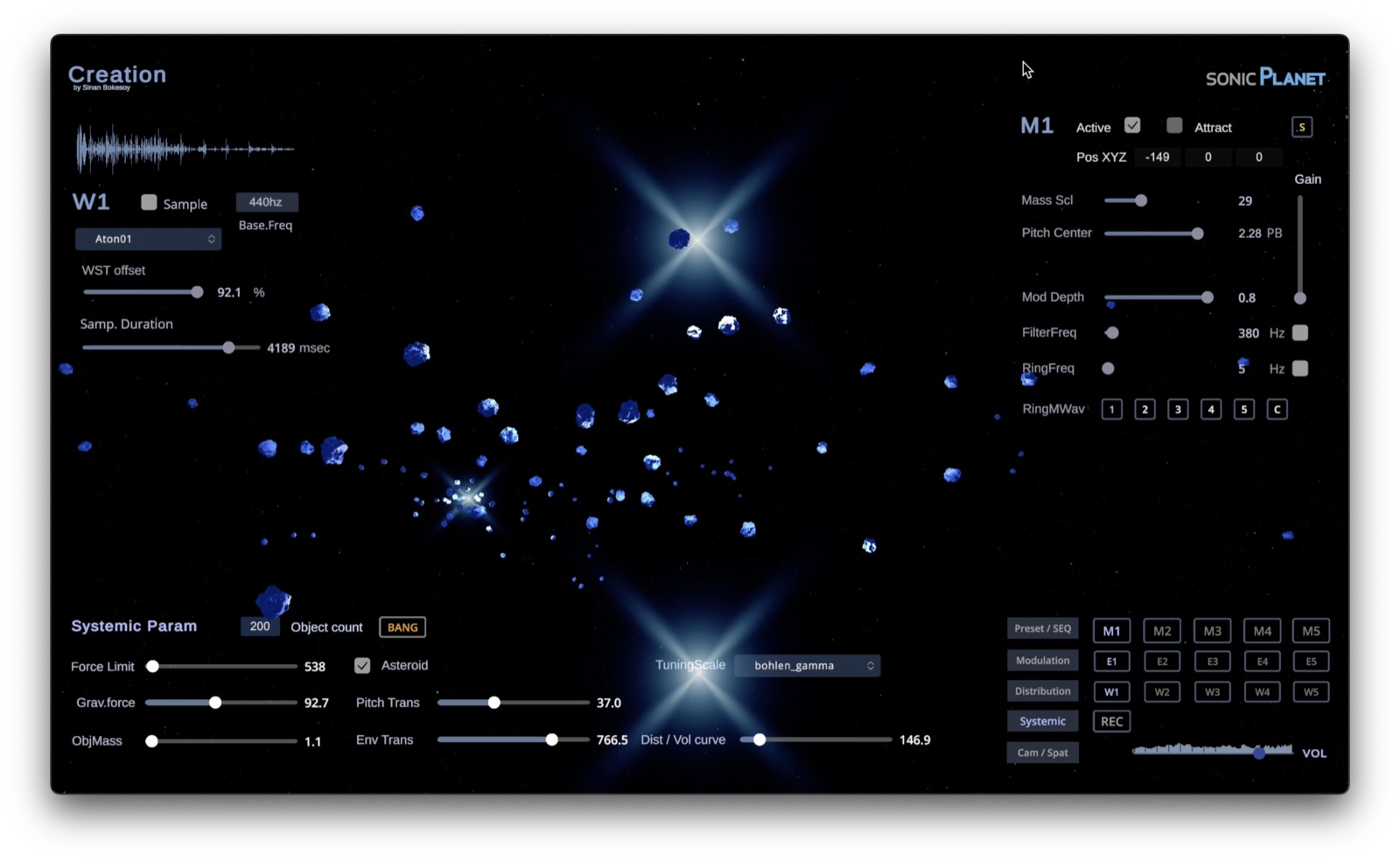Choose ring mod waveform C

1277,409
